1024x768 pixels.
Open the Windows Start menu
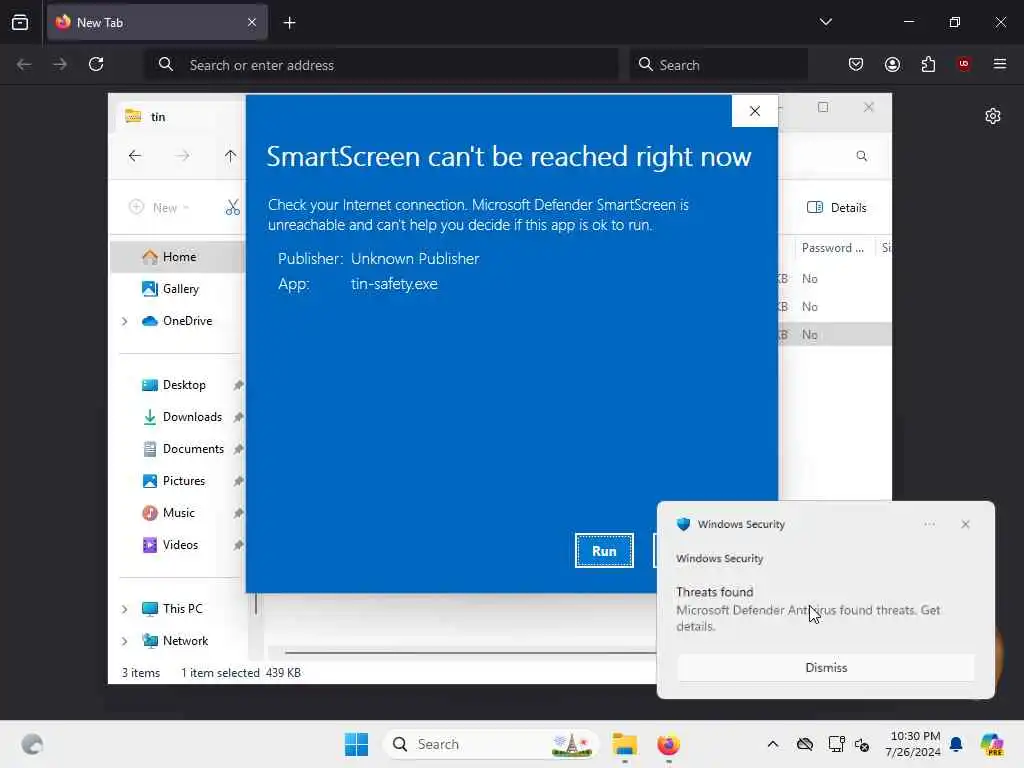coord(357,744)
